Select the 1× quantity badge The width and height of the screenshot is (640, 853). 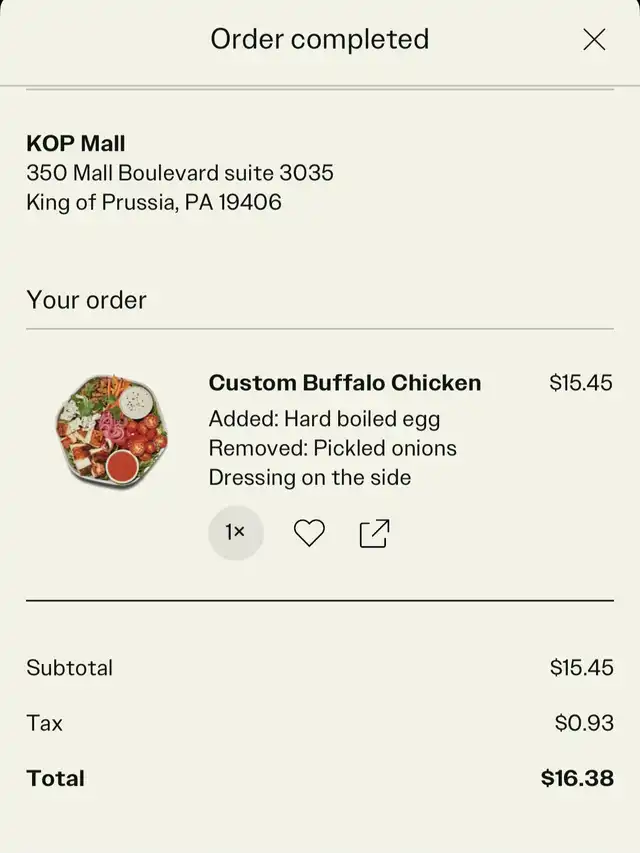[236, 533]
